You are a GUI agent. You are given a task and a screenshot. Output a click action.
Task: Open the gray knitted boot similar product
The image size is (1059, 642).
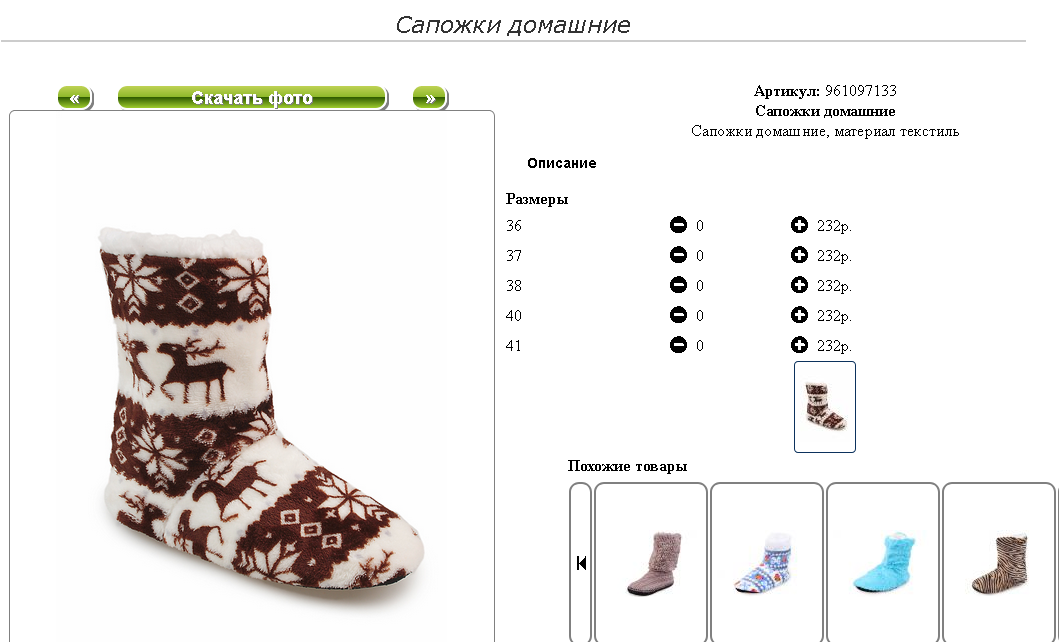coord(651,562)
